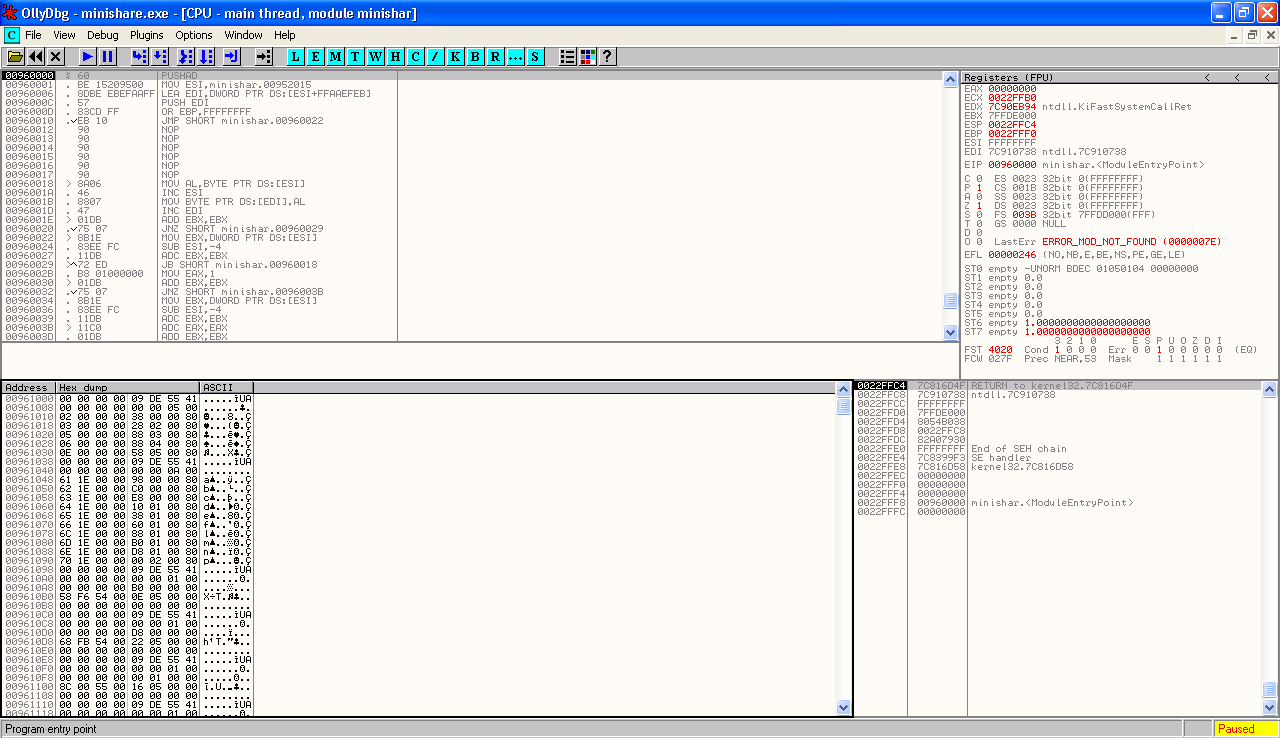Show Source with the S toolbar button

536,57
